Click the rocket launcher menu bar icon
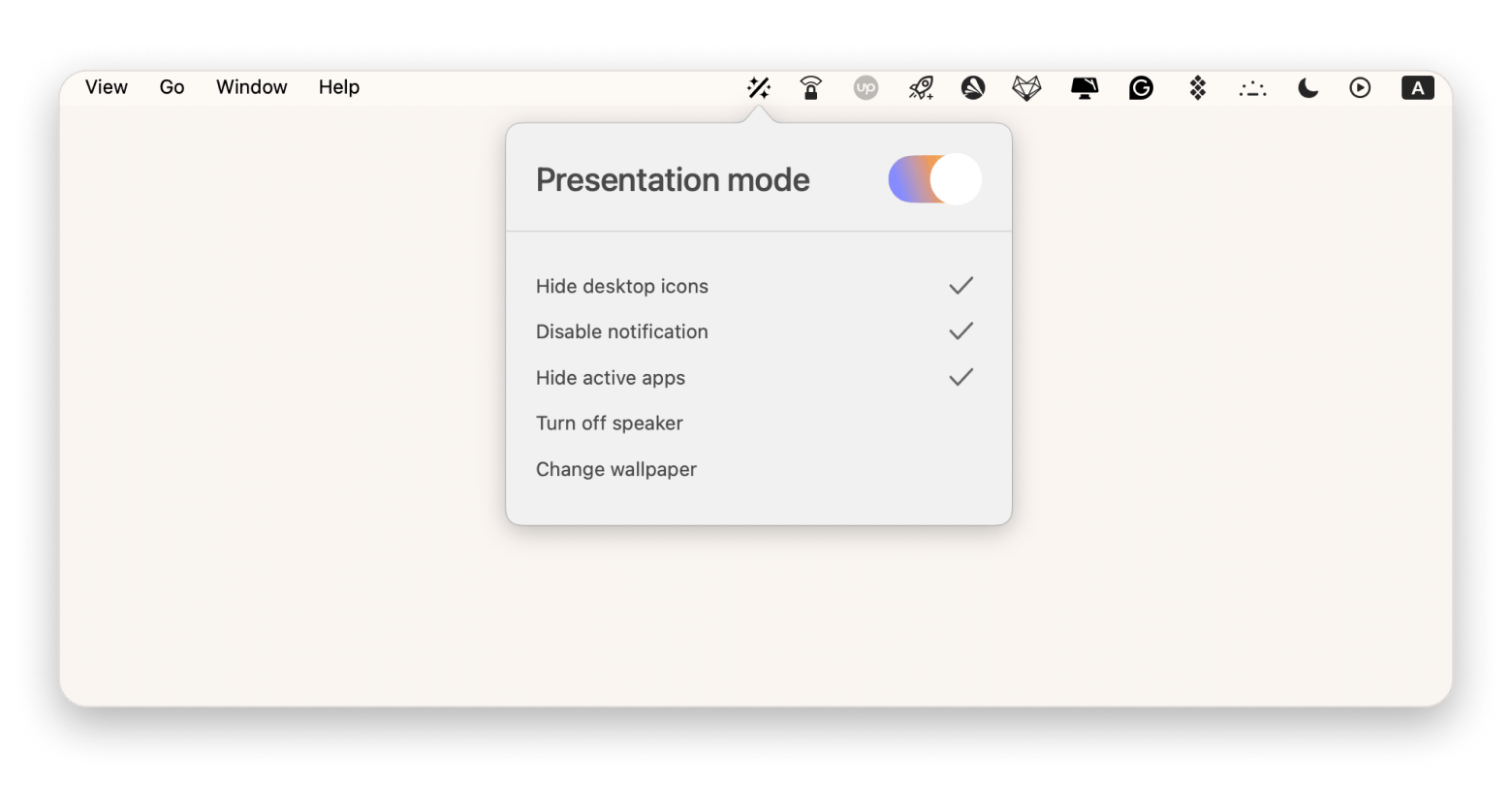The image size is (1512, 785). [x=920, y=87]
